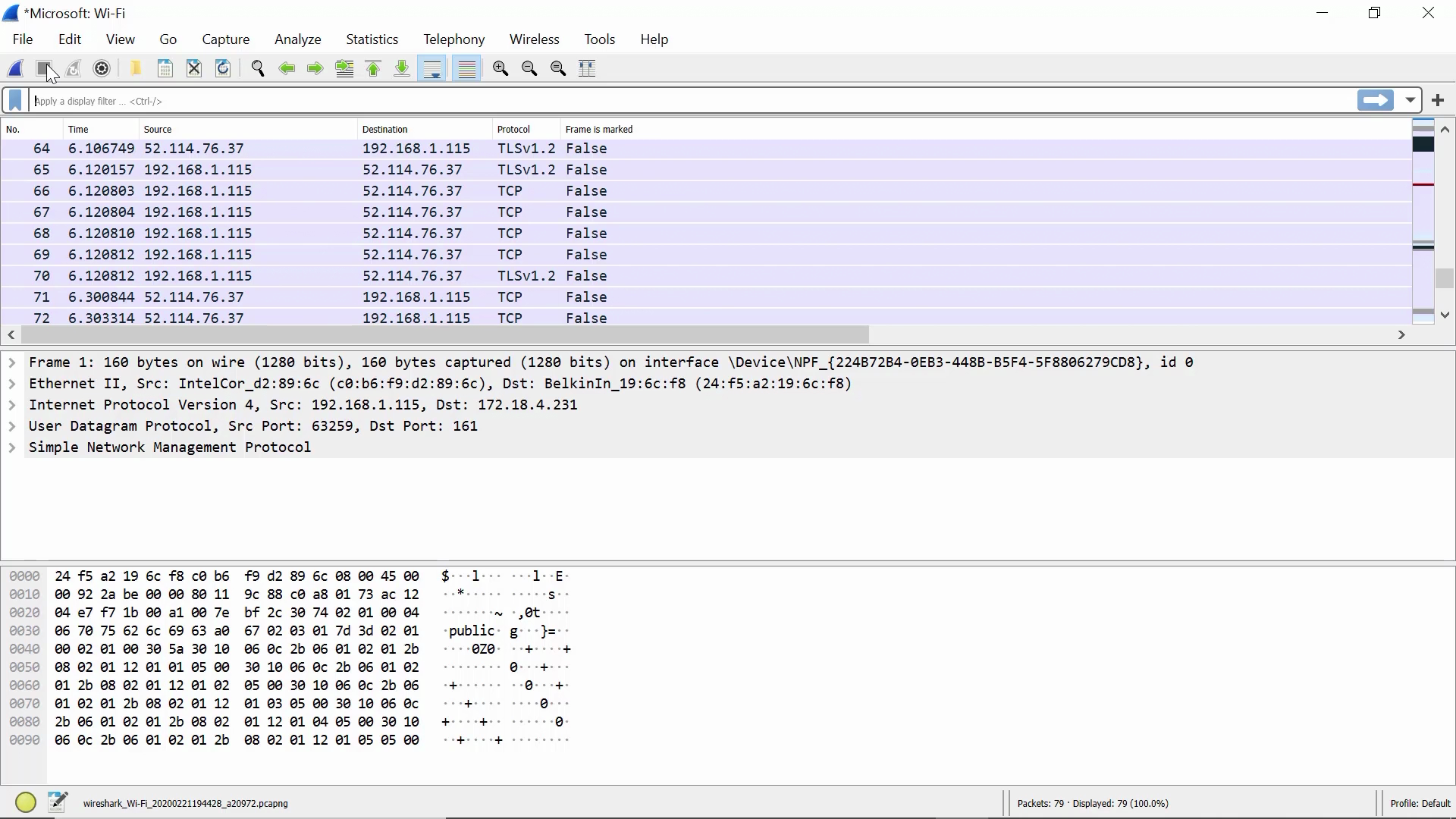This screenshot has width=1456, height=819.
Task: Open capture options gear icon
Action: (102, 68)
